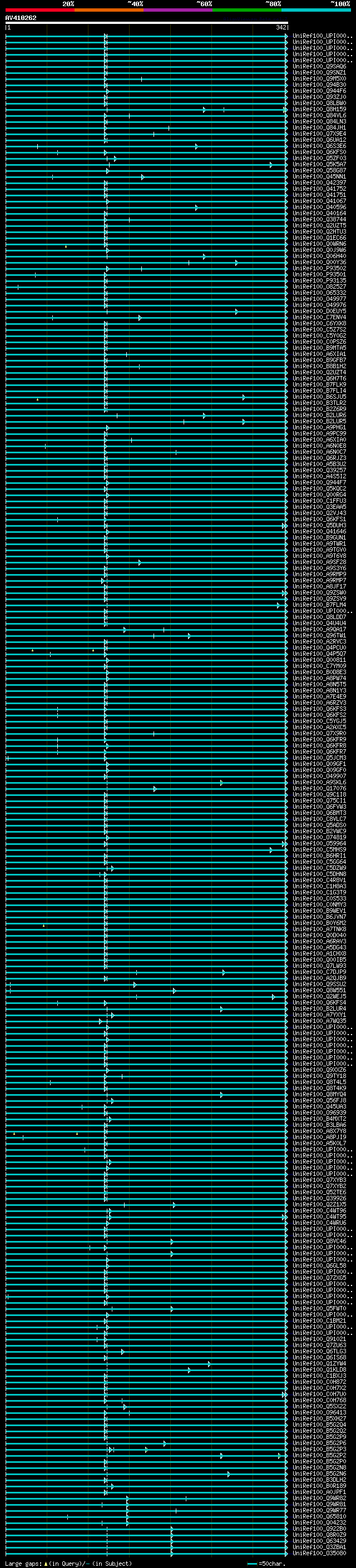The image size is (356, 1568).
Task: Select the UniRef100_Q2HTU3 label
Action: (319, 232)
